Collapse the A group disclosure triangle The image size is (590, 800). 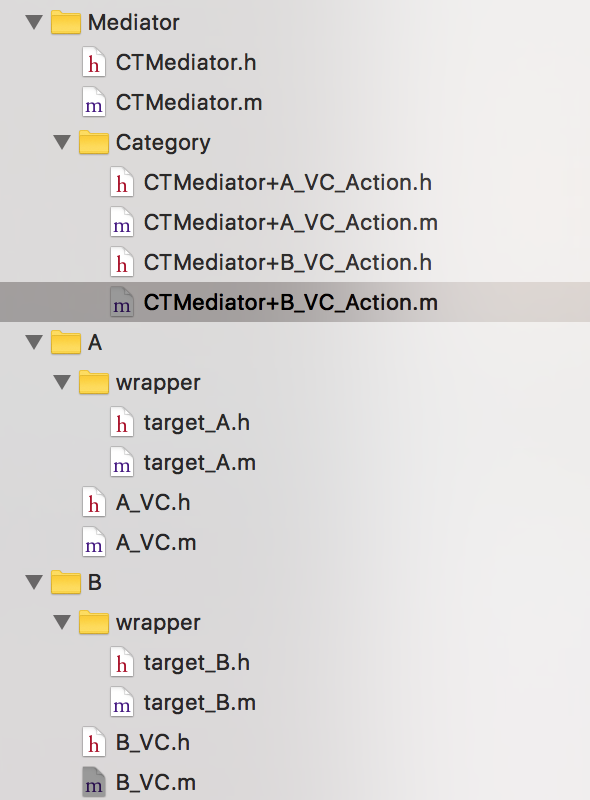(34, 342)
